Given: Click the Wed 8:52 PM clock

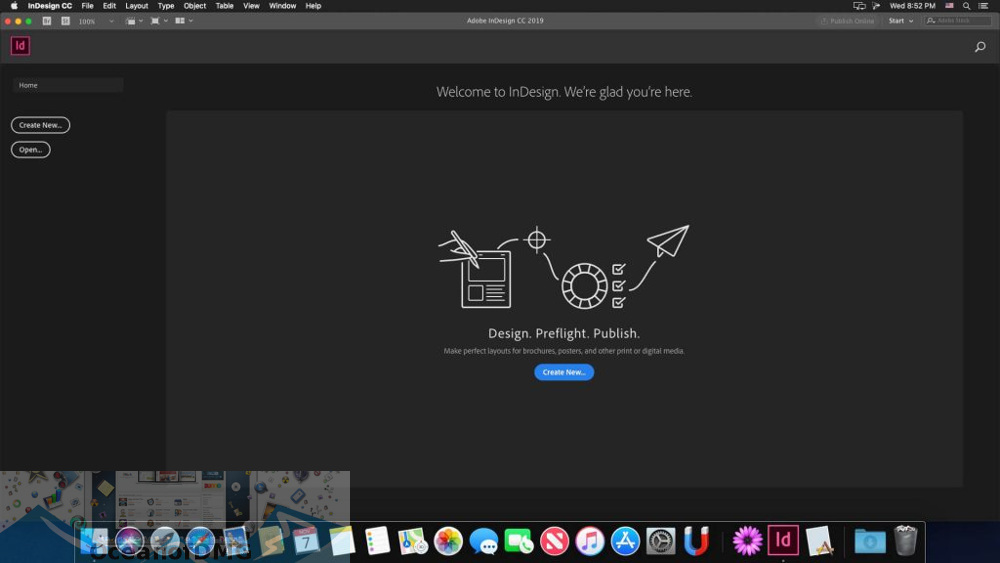Looking at the screenshot, I should coord(913,6).
